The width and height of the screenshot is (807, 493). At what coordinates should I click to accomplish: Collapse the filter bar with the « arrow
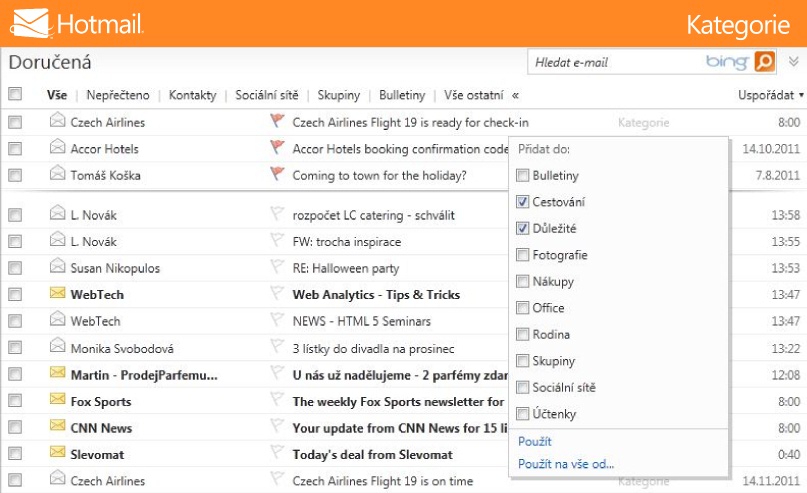pos(515,95)
